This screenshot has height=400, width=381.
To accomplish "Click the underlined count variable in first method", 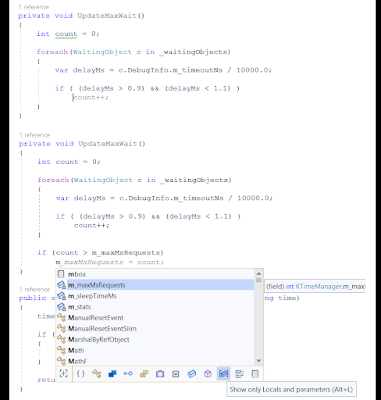I will pos(66,34).
